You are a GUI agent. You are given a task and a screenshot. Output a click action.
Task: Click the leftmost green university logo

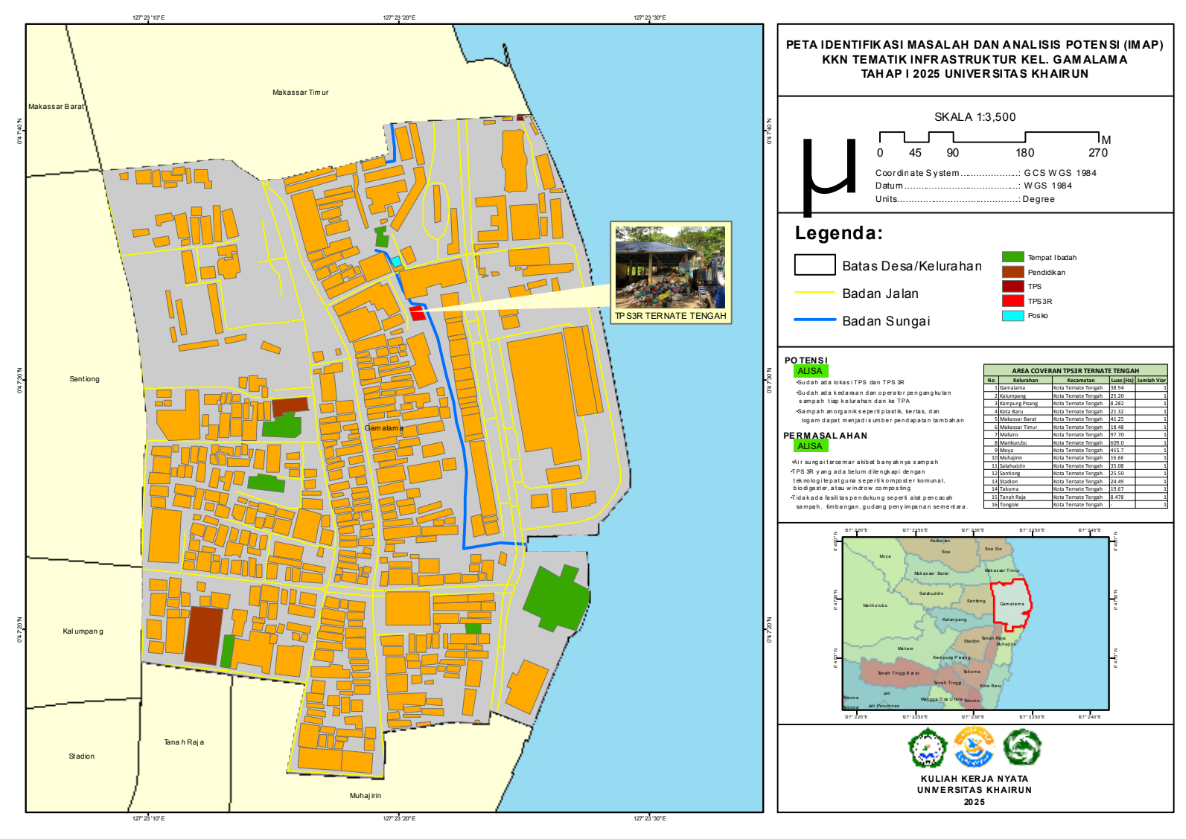(x=926, y=744)
